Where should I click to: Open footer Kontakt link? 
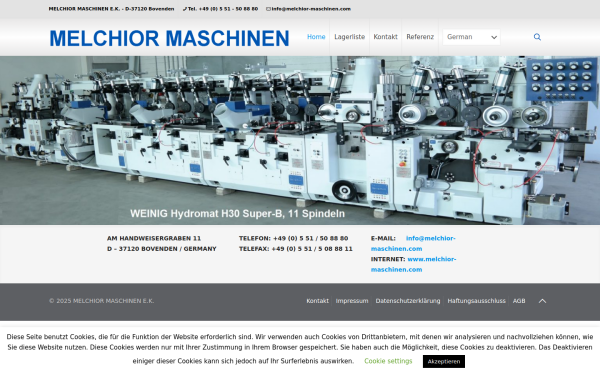tap(317, 301)
